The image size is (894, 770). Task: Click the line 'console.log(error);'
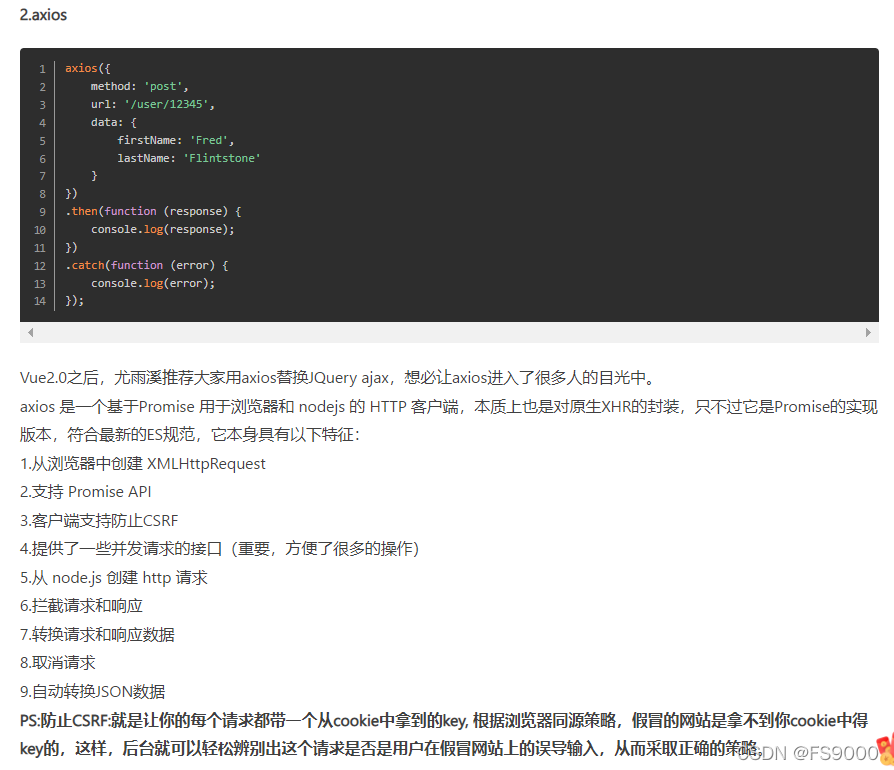point(153,283)
